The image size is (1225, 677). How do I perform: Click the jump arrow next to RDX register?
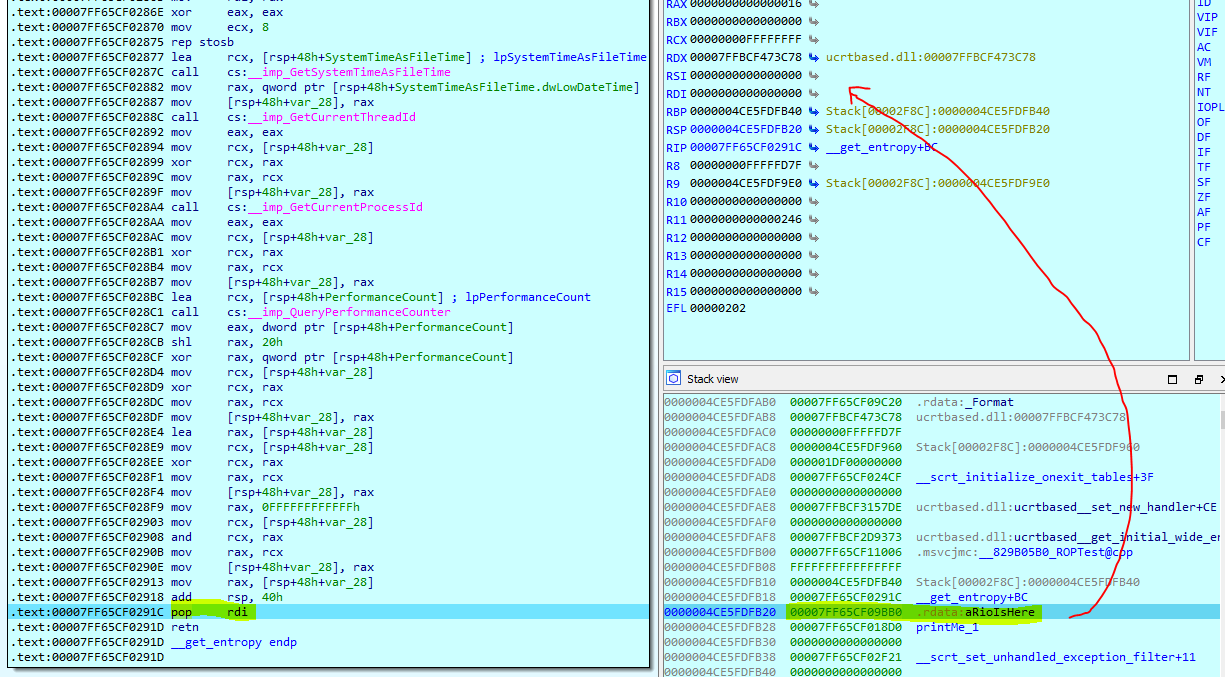[x=813, y=58]
